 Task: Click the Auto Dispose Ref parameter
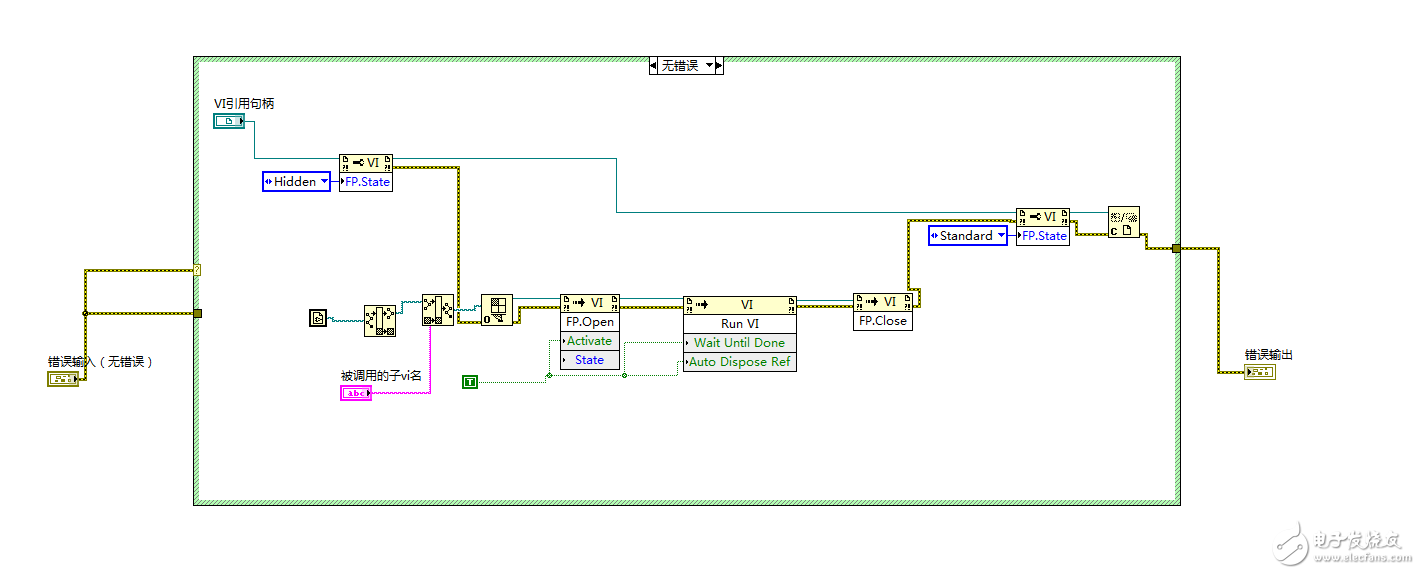(740, 362)
